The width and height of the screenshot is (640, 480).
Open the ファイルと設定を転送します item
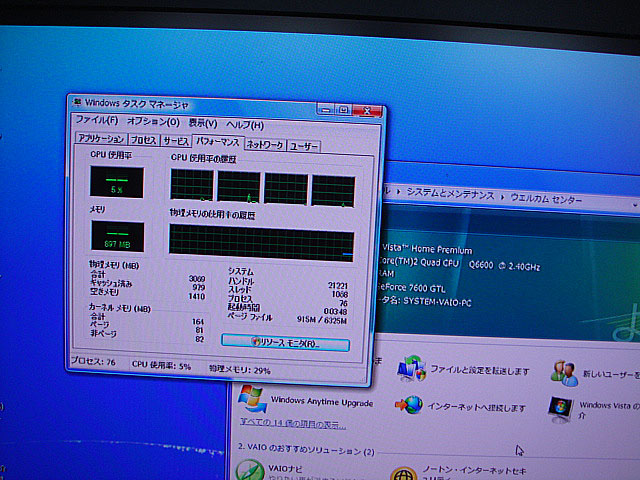[x=480, y=370]
